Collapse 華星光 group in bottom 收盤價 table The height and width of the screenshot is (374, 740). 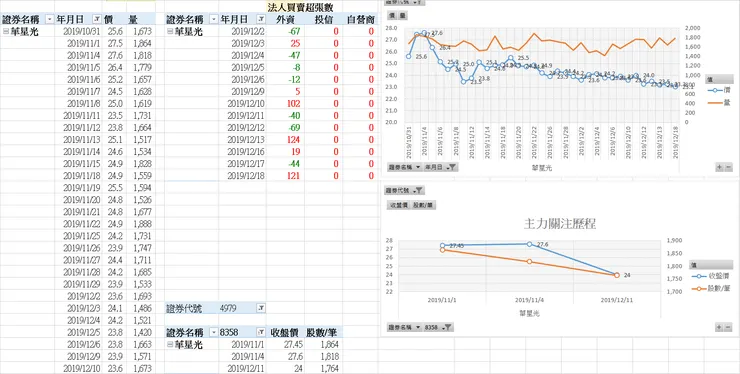point(170,345)
